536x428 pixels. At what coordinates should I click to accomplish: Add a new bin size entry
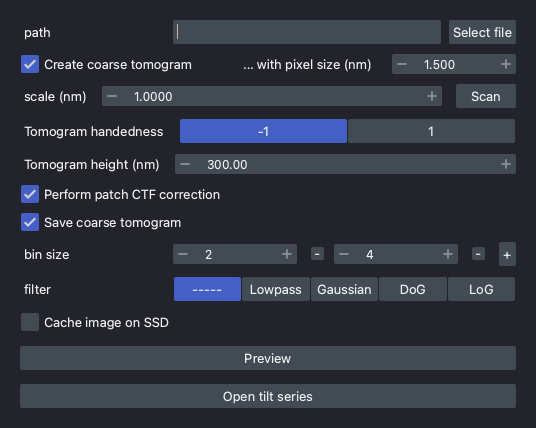(x=507, y=254)
